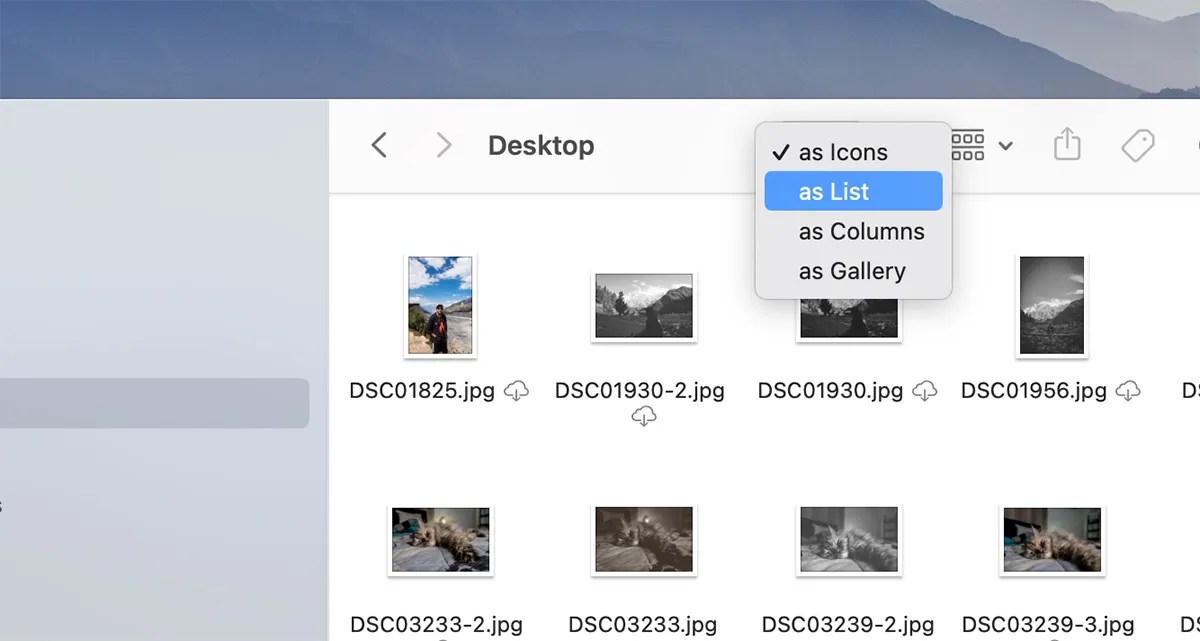Switch to 'as Gallery' view
This screenshot has height=641, width=1200.
pyautogui.click(x=852, y=270)
